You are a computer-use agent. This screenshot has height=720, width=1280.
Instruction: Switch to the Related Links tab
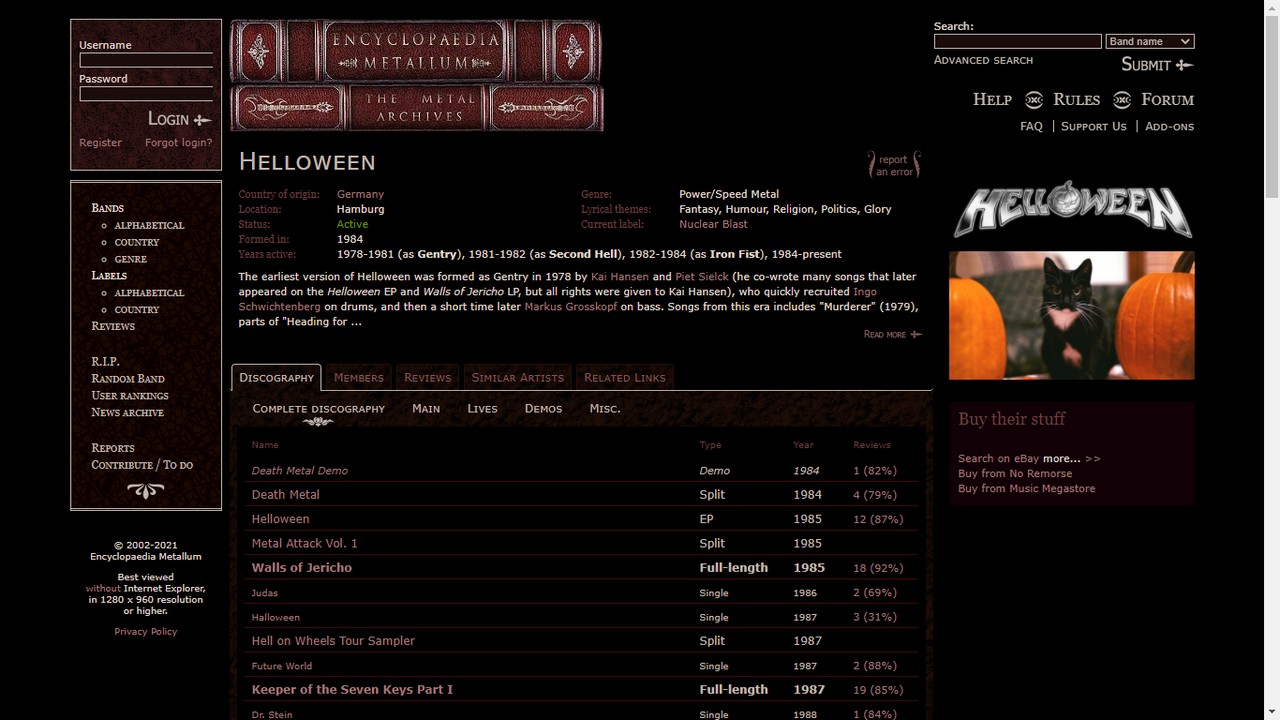(625, 377)
